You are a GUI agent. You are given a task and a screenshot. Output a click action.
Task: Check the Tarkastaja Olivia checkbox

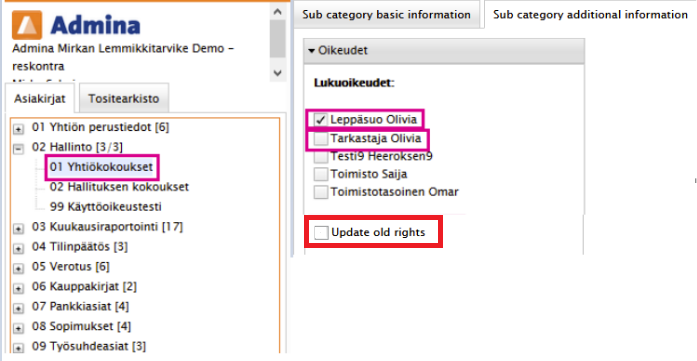pos(320,139)
